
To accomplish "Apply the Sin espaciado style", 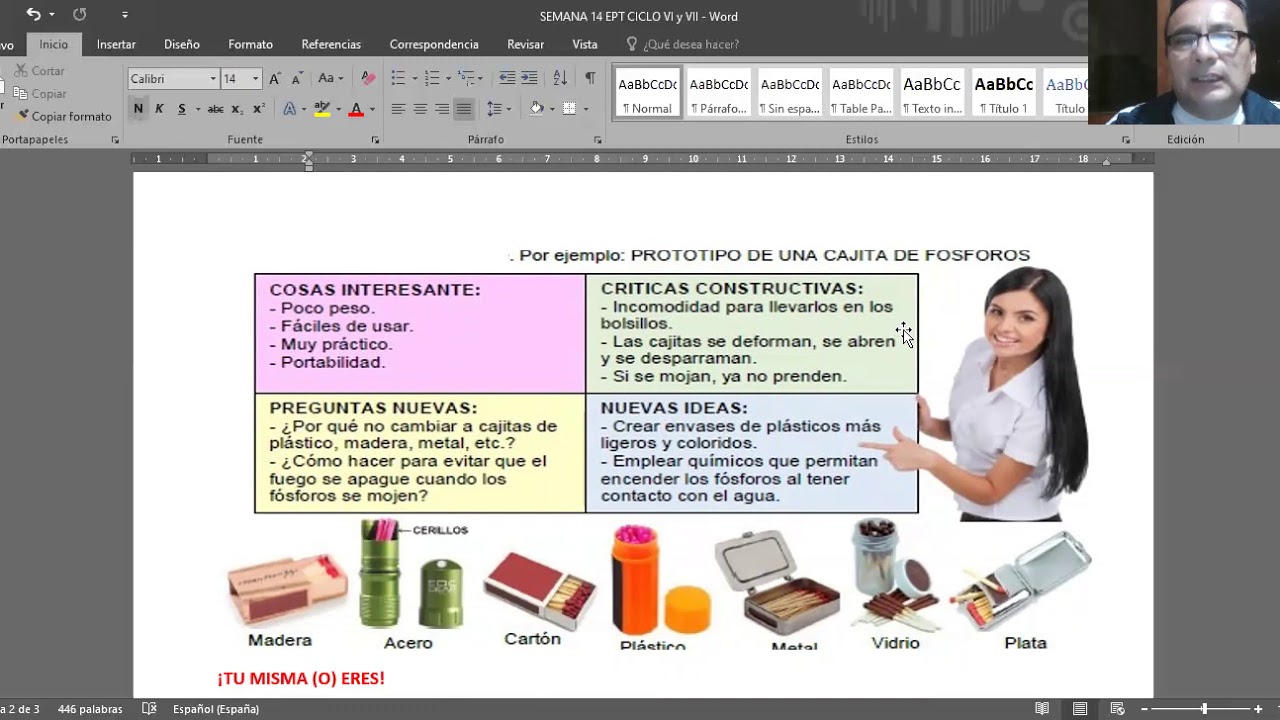I will pos(790,93).
